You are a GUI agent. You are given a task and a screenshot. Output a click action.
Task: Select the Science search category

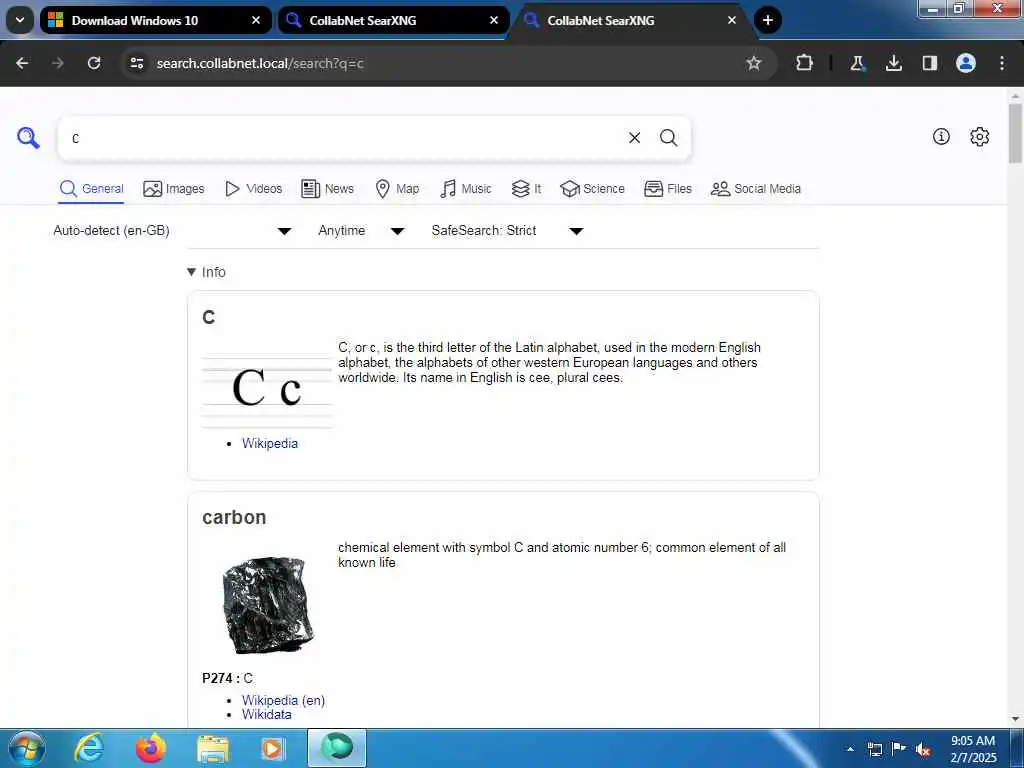(x=592, y=189)
